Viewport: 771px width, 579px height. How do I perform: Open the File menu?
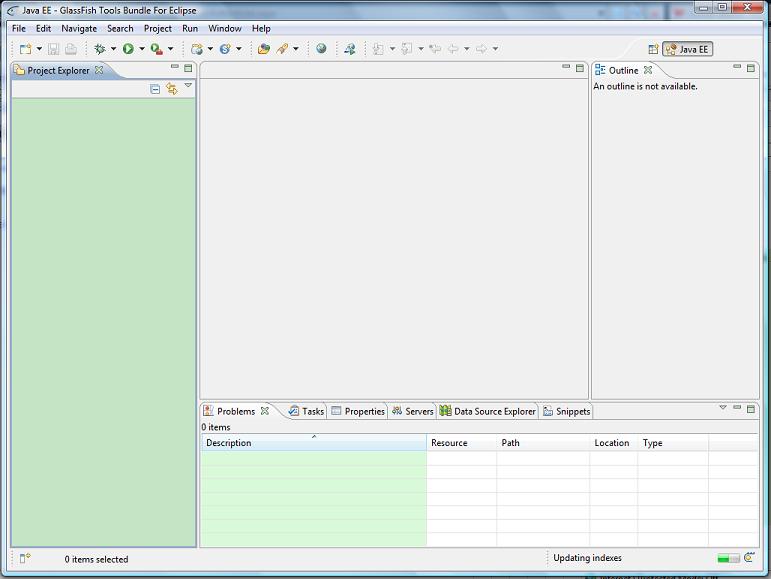coord(19,29)
